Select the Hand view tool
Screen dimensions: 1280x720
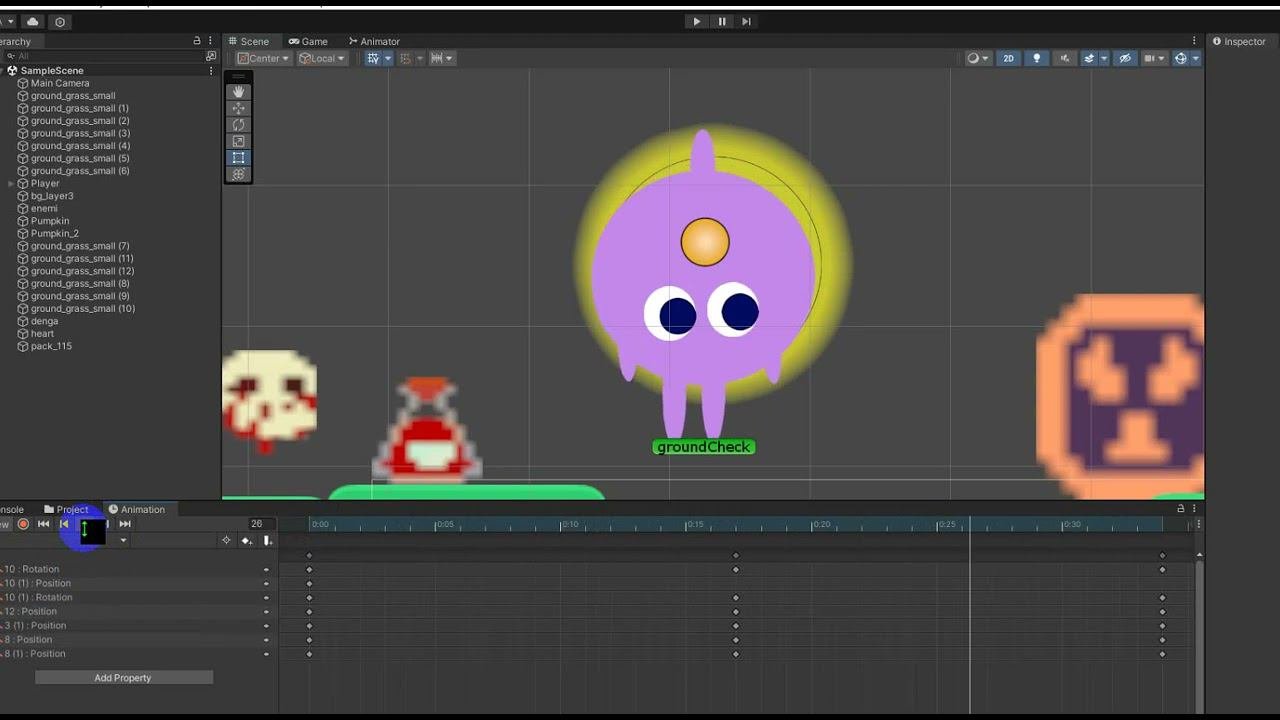[238, 92]
